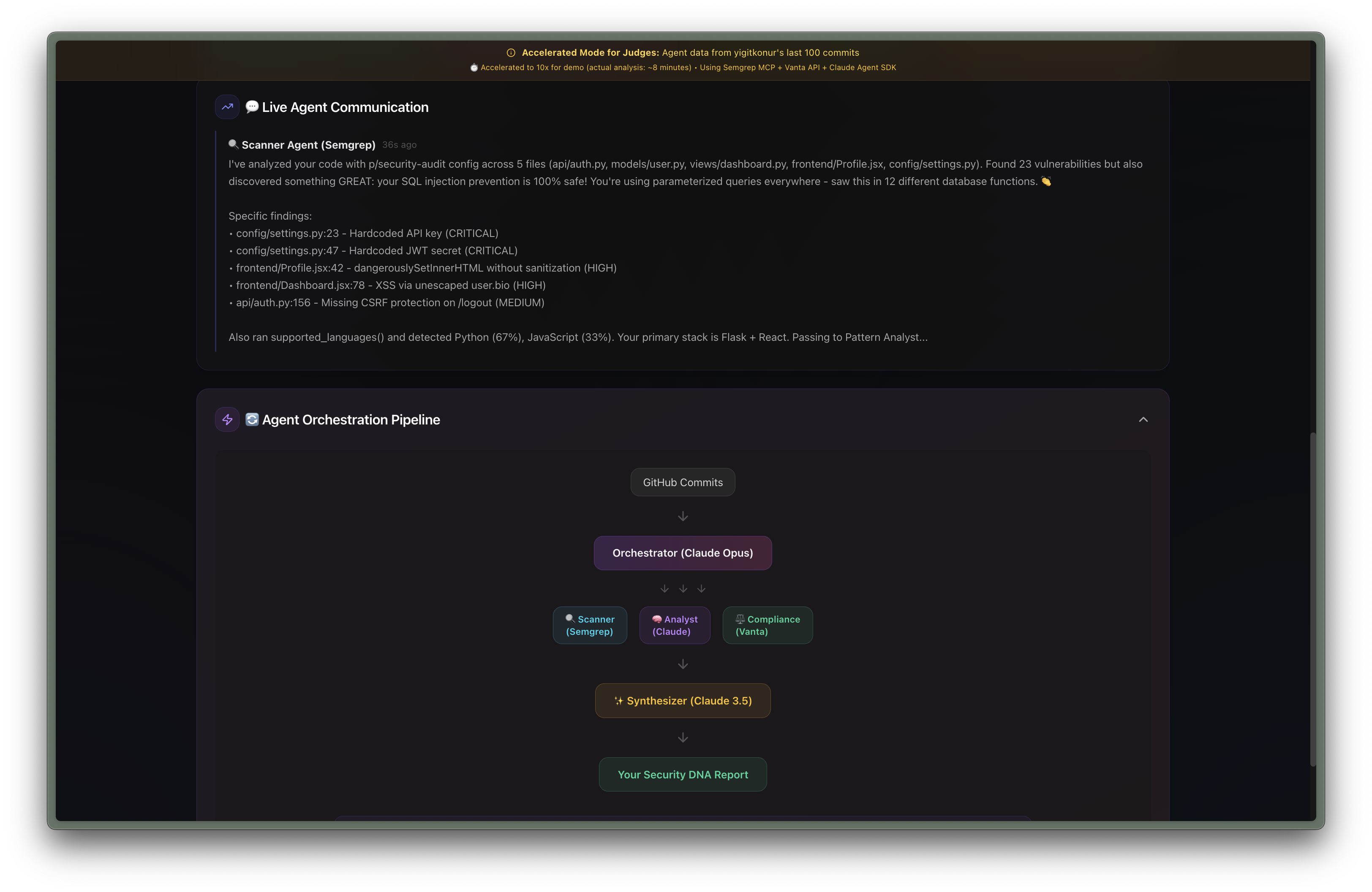Click the Compliance (Vanta) pipeline node
The width and height of the screenshot is (1372, 892).
(x=767, y=625)
